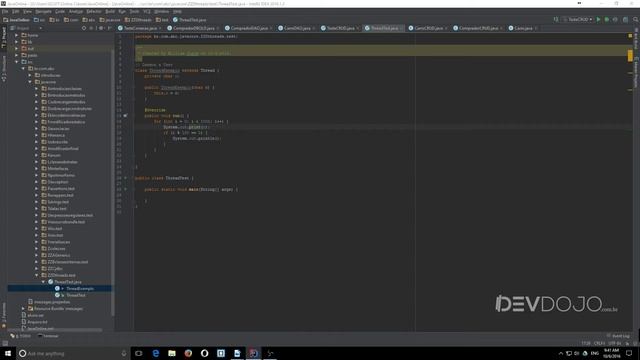Expand the pasta folder arrow
Screen dimensions: 640x360
pos(17,55)
